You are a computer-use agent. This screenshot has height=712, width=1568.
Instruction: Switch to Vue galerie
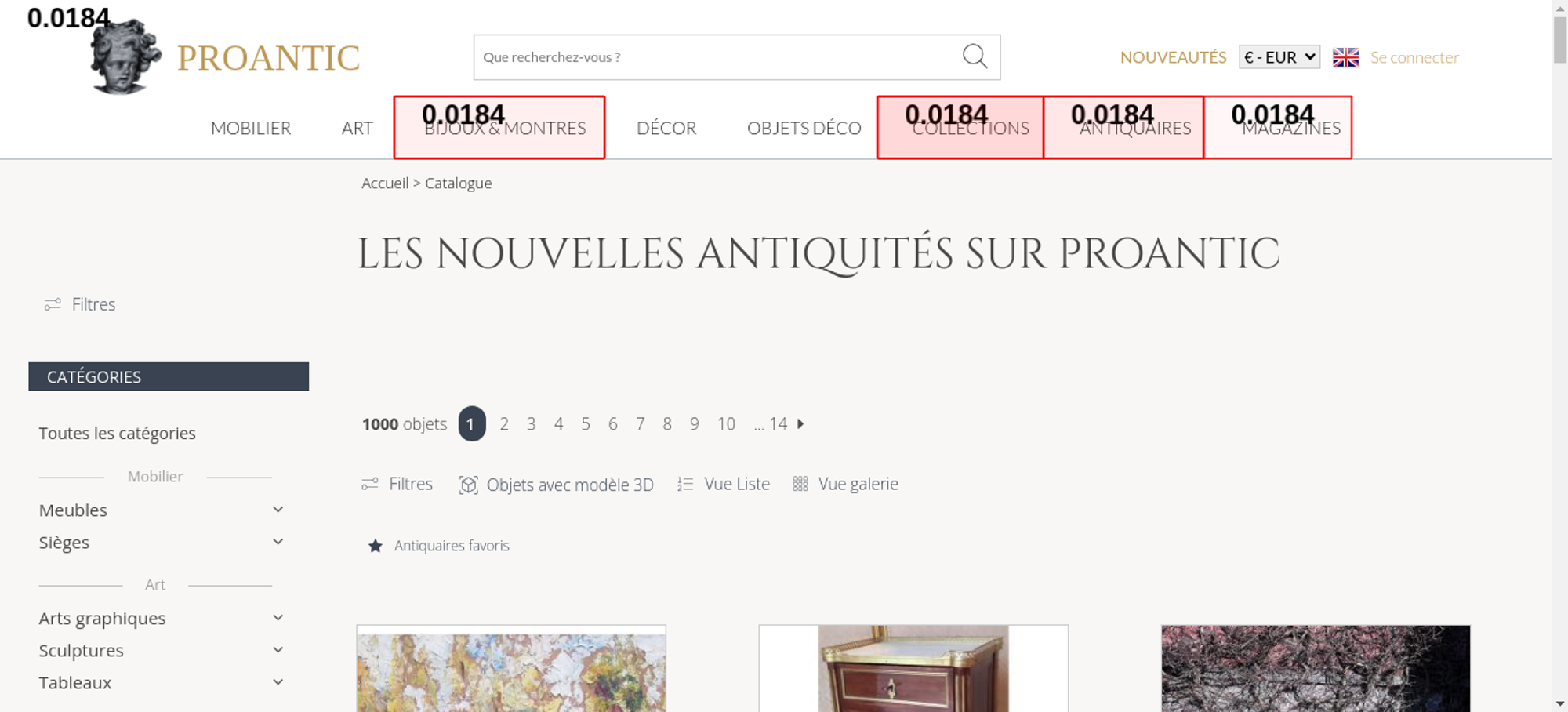tap(858, 484)
